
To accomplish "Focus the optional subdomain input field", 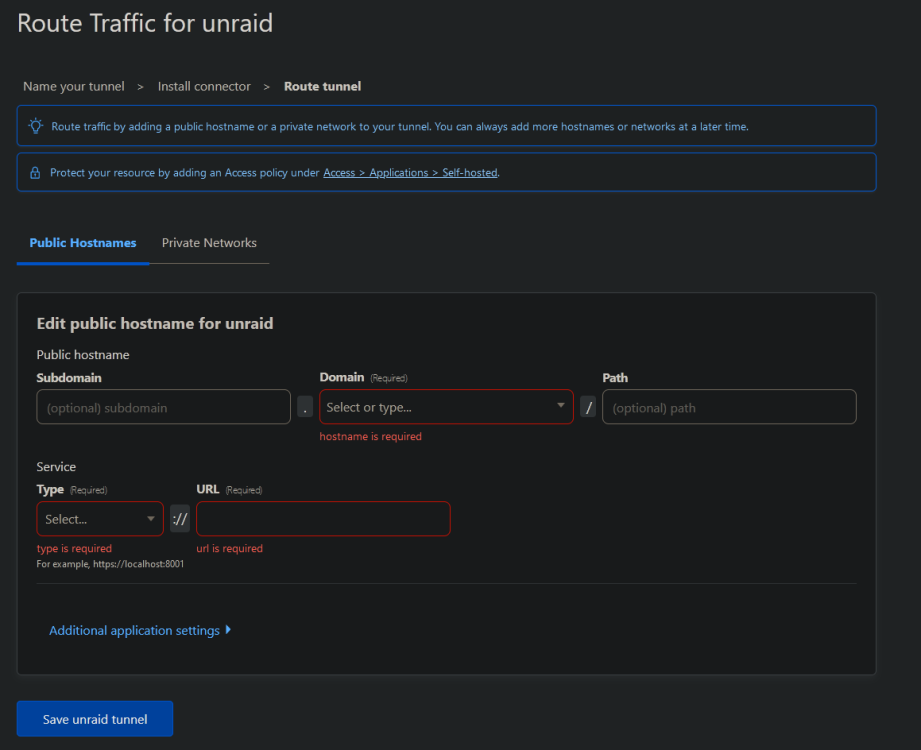I will click(x=163, y=407).
